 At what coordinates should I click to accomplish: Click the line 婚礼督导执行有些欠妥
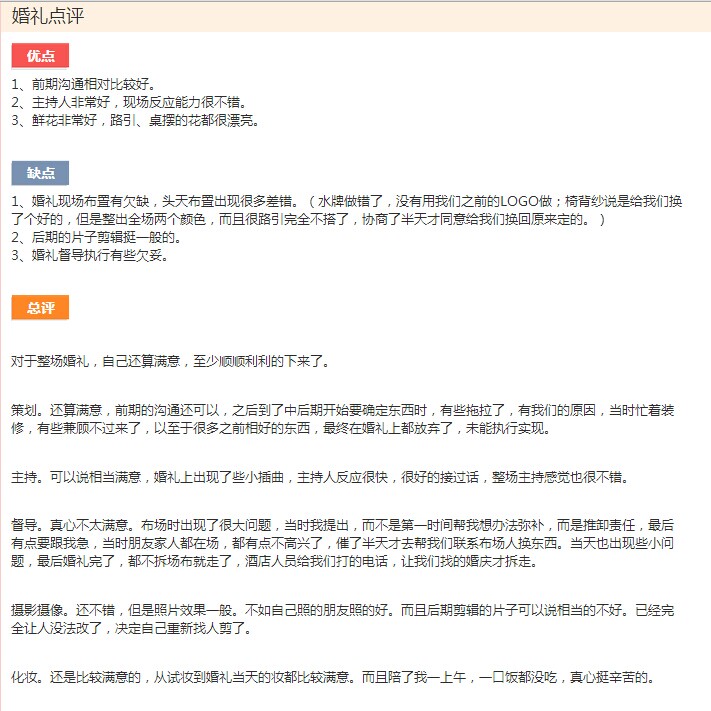coord(90,256)
